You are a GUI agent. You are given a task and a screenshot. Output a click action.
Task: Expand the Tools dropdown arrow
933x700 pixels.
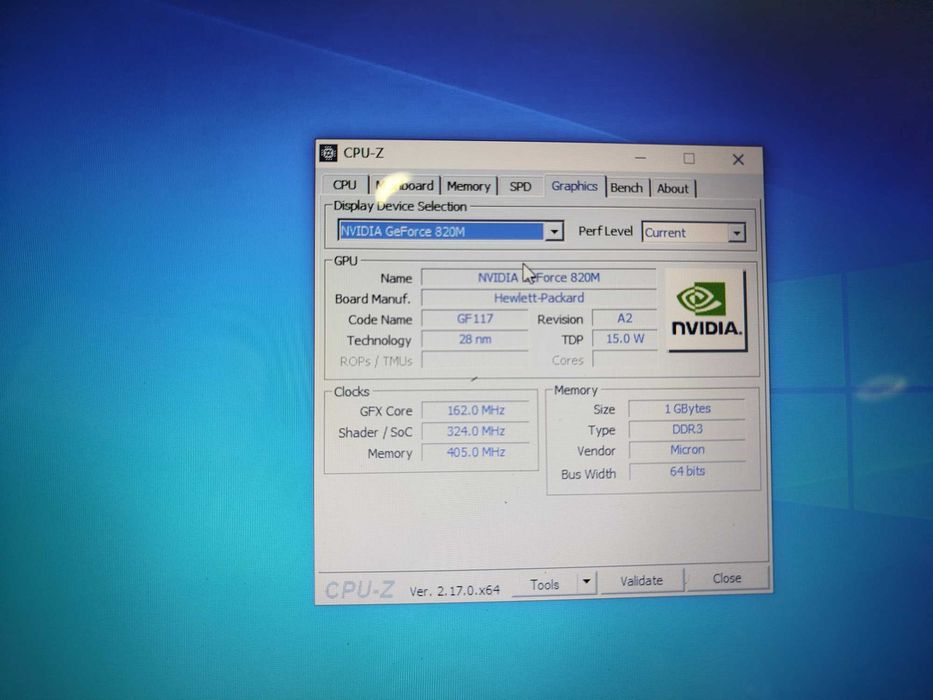[x=586, y=582]
